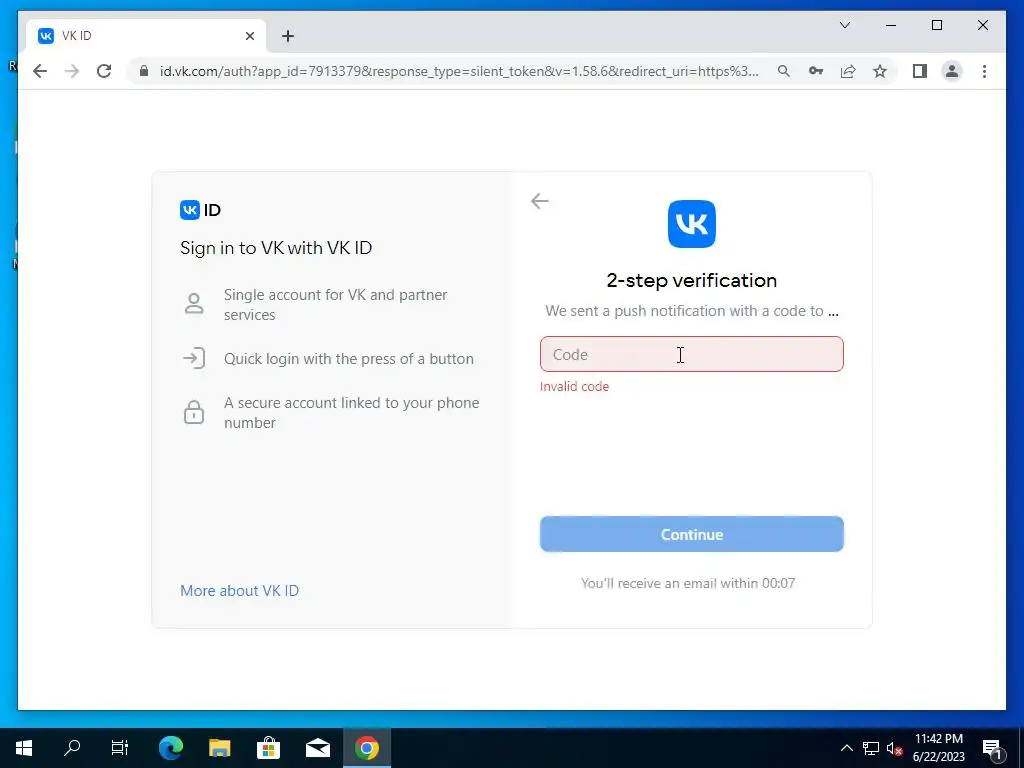Focus the Code input field
The height and width of the screenshot is (768, 1024).
(692, 354)
